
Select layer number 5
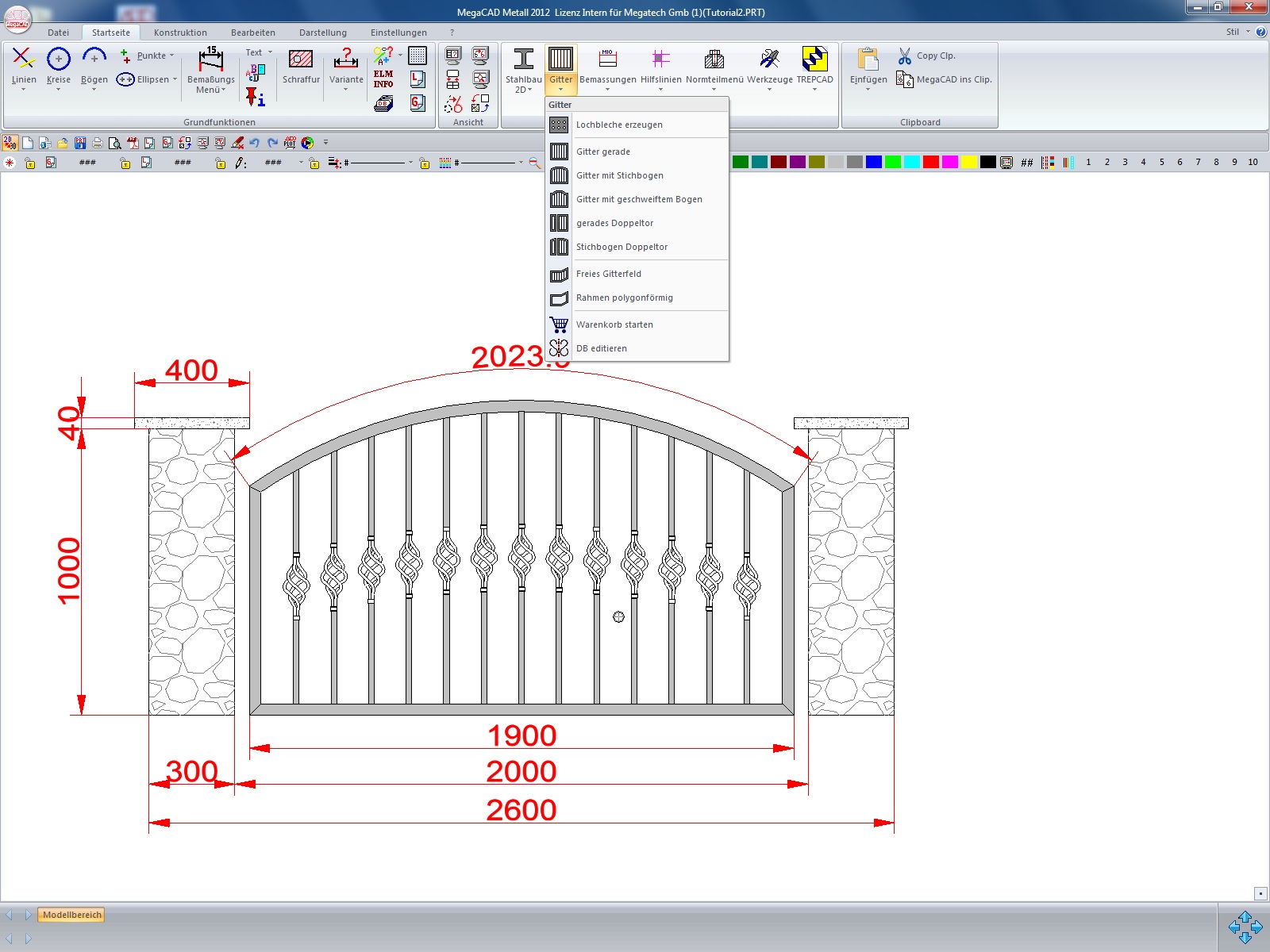1161,162
